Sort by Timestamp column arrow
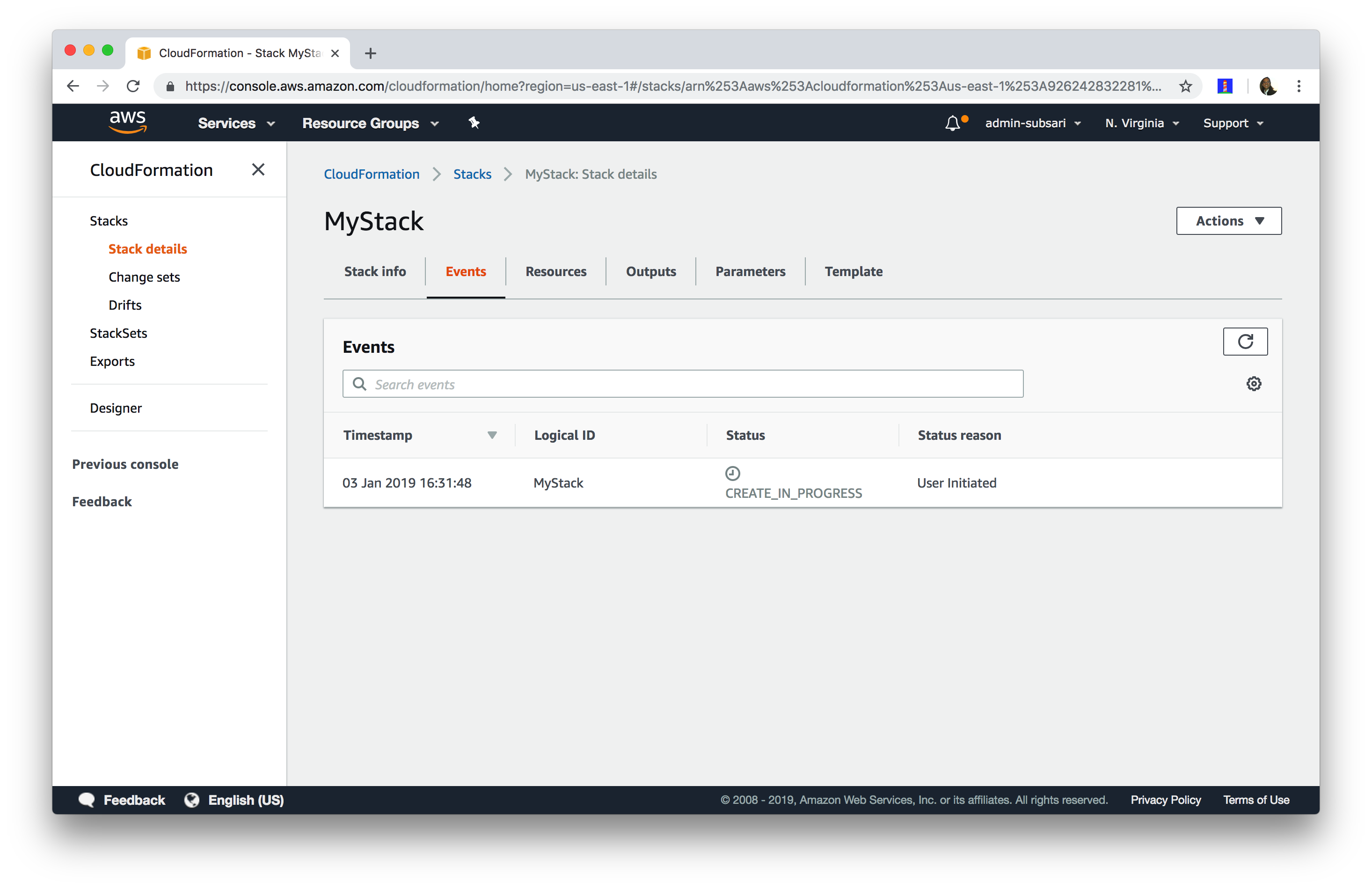The height and width of the screenshot is (889, 1372). (492, 435)
